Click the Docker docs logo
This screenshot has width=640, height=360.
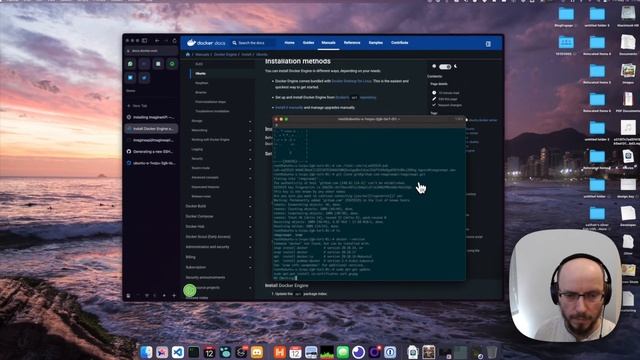(x=206, y=43)
